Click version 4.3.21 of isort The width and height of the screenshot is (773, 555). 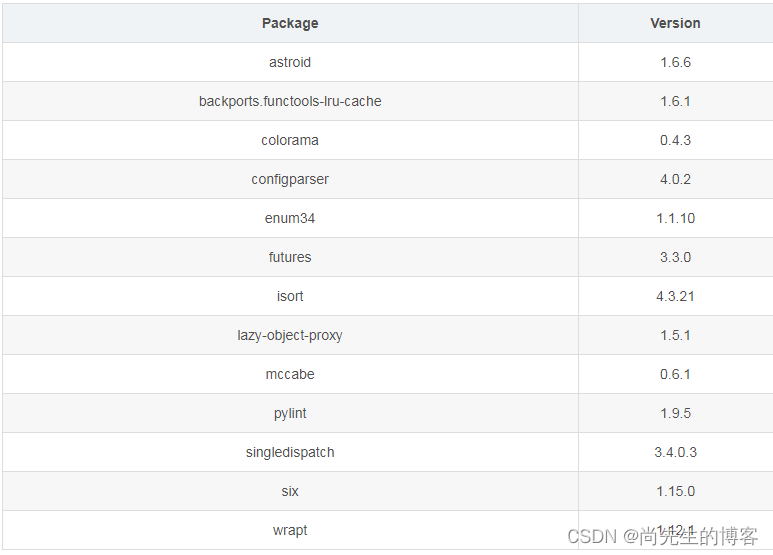coord(675,296)
